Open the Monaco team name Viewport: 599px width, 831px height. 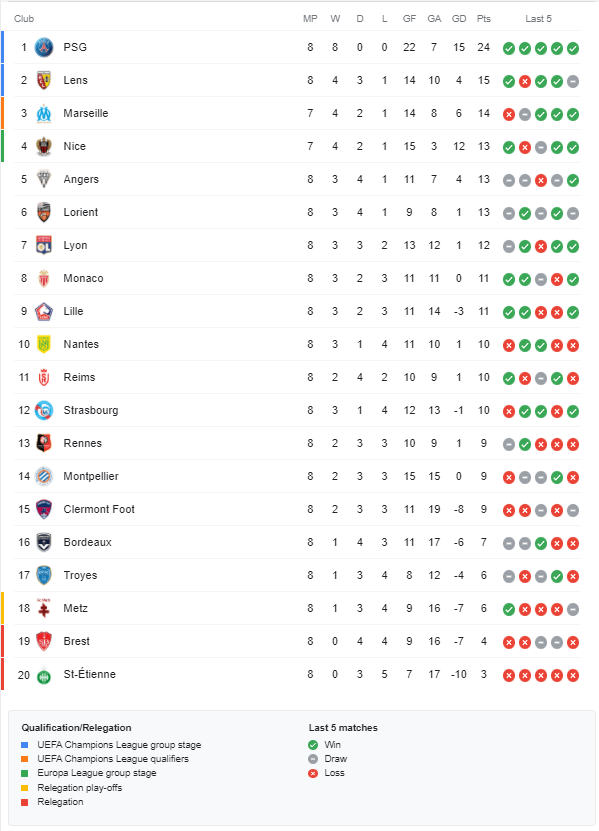83,278
